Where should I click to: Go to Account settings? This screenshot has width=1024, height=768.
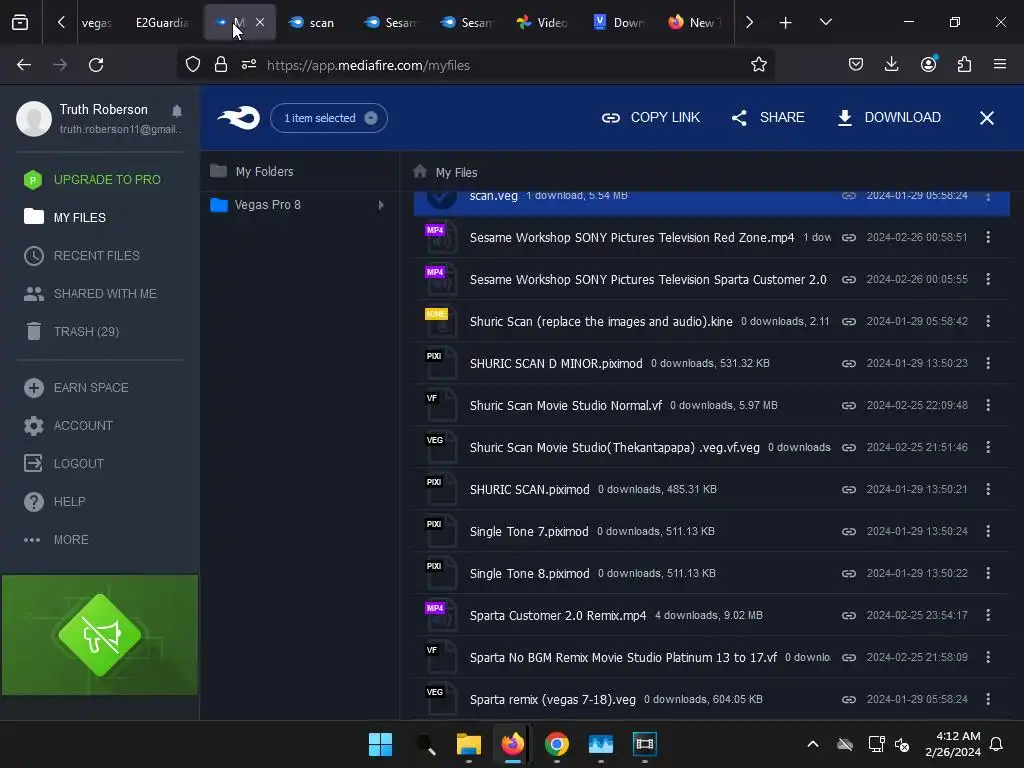coord(68,426)
